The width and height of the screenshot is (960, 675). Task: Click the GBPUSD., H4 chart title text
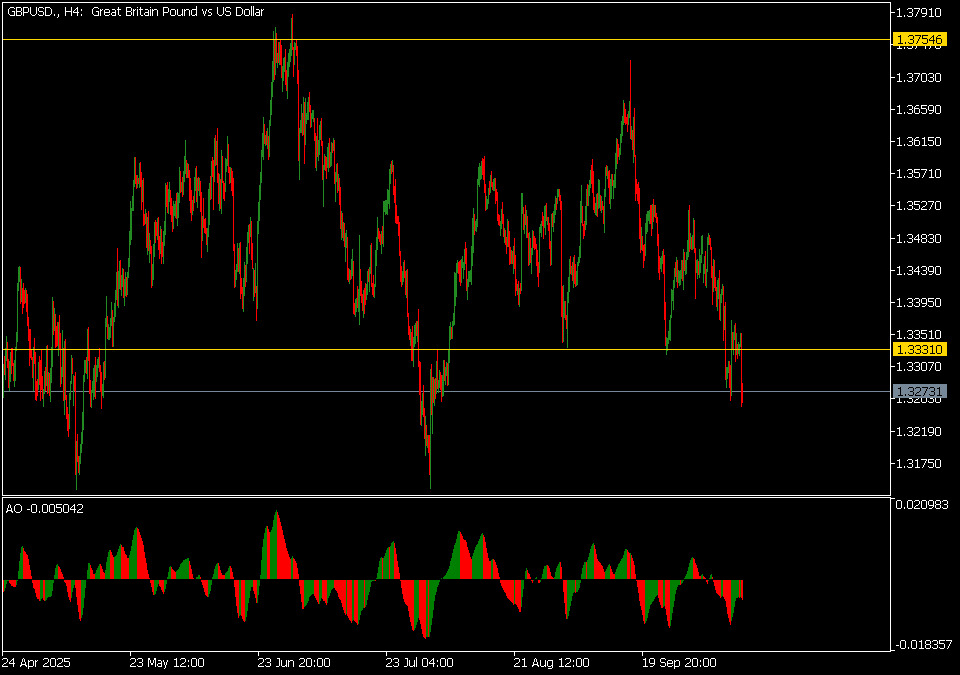(x=135, y=11)
